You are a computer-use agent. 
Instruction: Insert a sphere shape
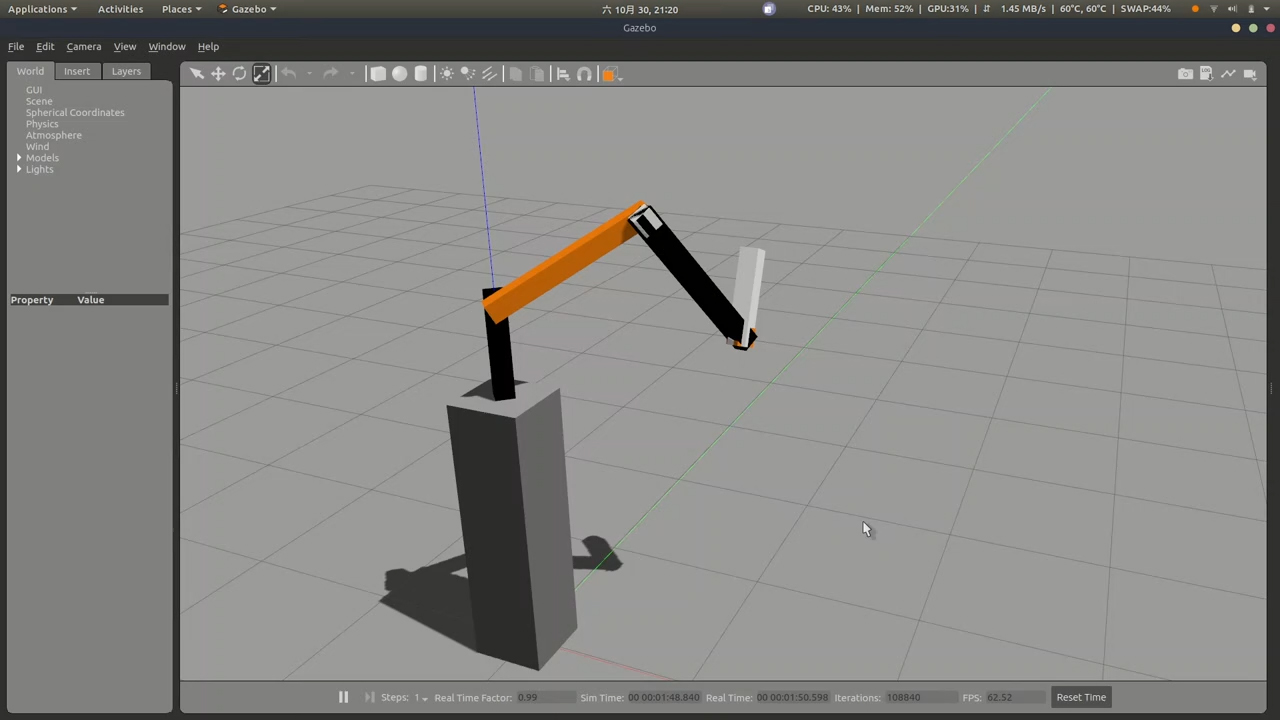399,74
